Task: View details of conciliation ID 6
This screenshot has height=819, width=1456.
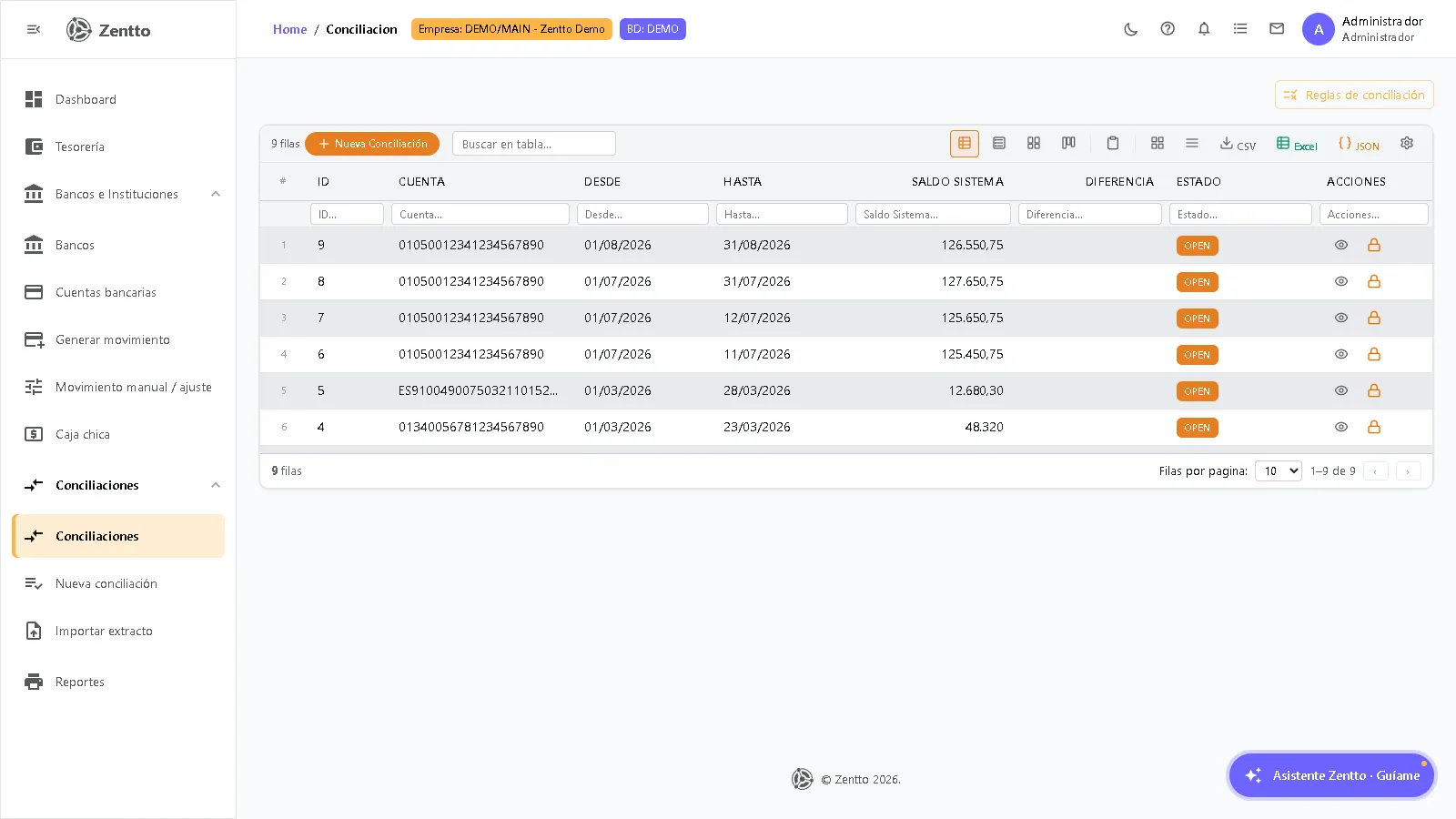Action: click(x=1341, y=354)
